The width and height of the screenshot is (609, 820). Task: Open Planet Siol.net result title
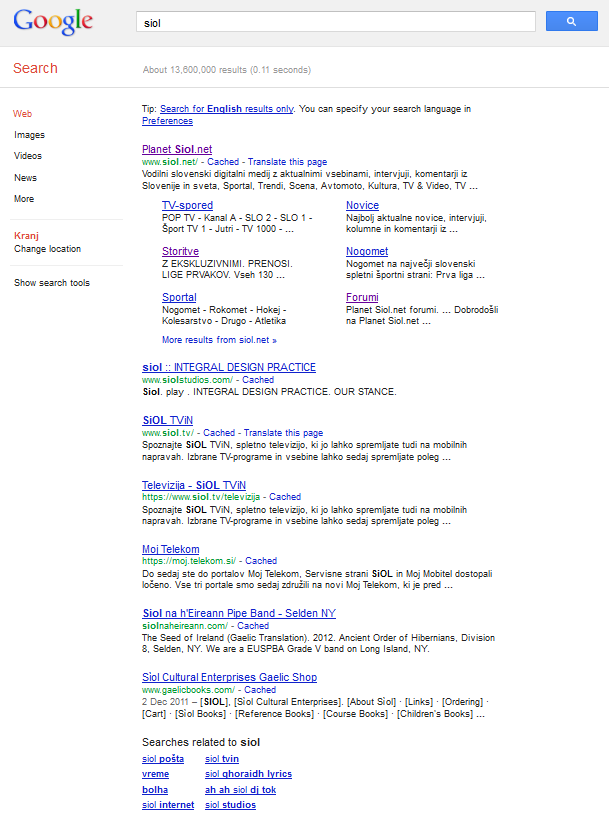click(177, 149)
